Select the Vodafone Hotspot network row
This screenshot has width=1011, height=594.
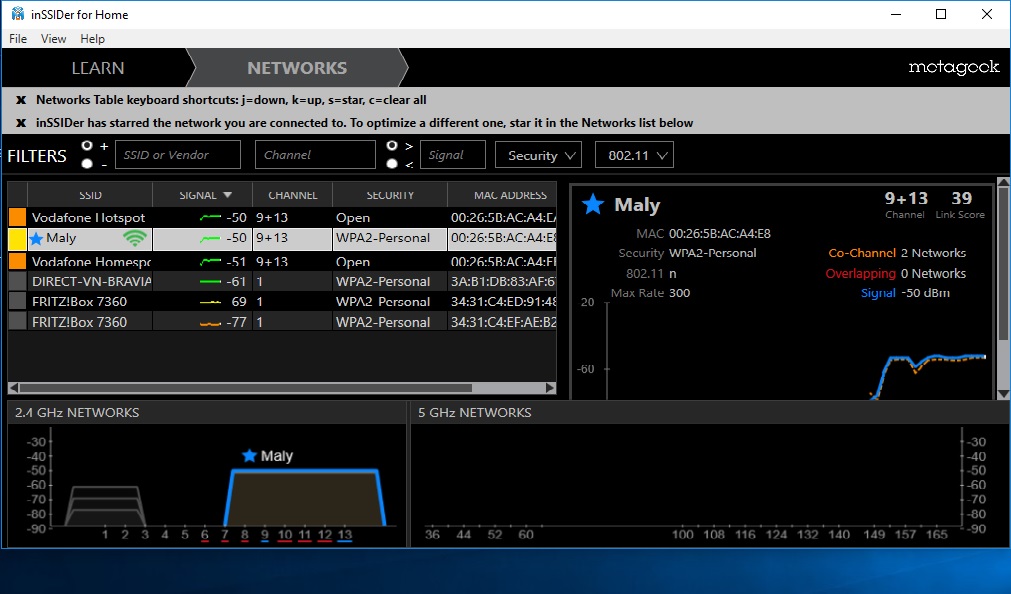pos(282,217)
